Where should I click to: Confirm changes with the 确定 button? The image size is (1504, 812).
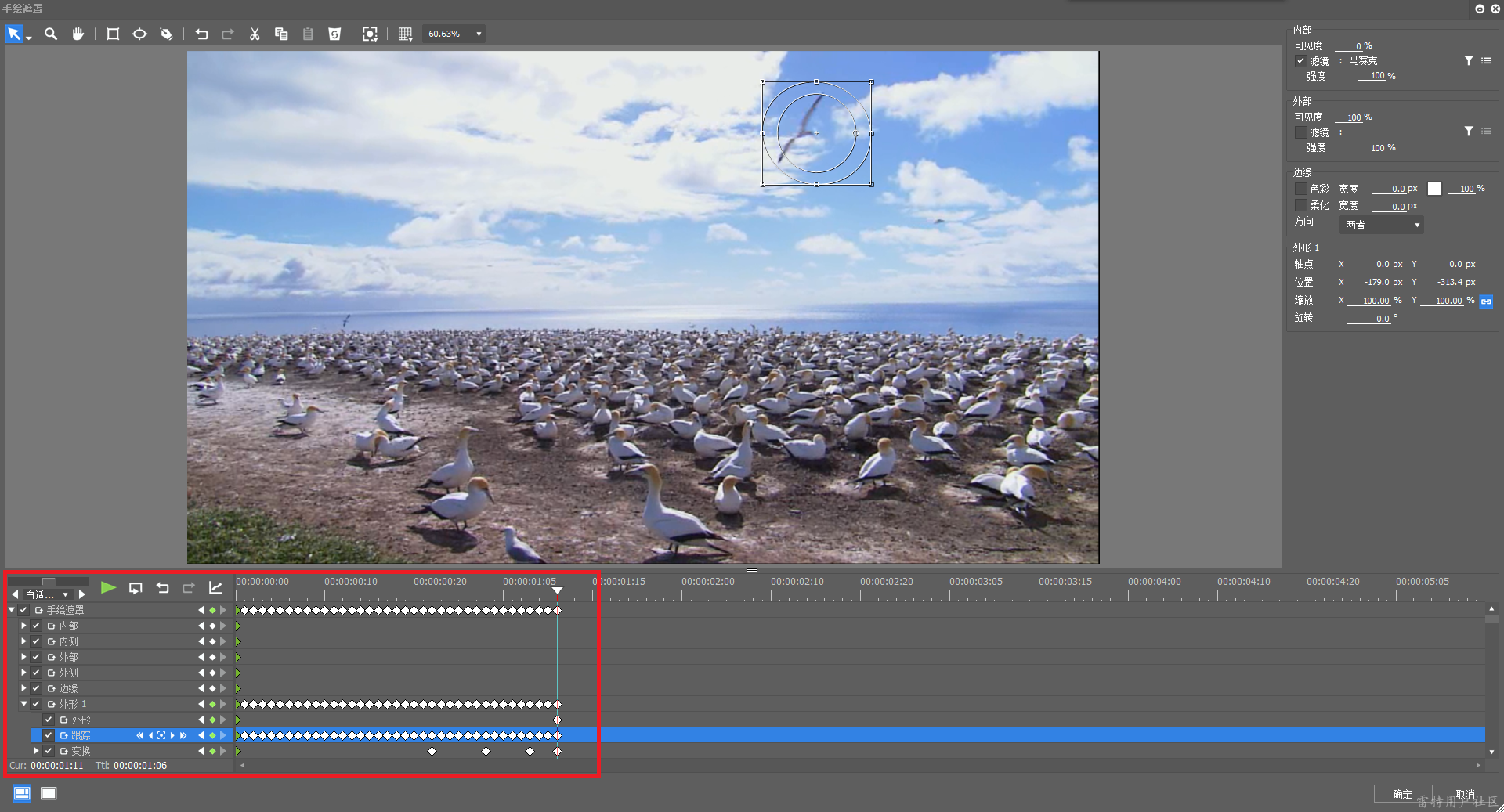(1402, 794)
